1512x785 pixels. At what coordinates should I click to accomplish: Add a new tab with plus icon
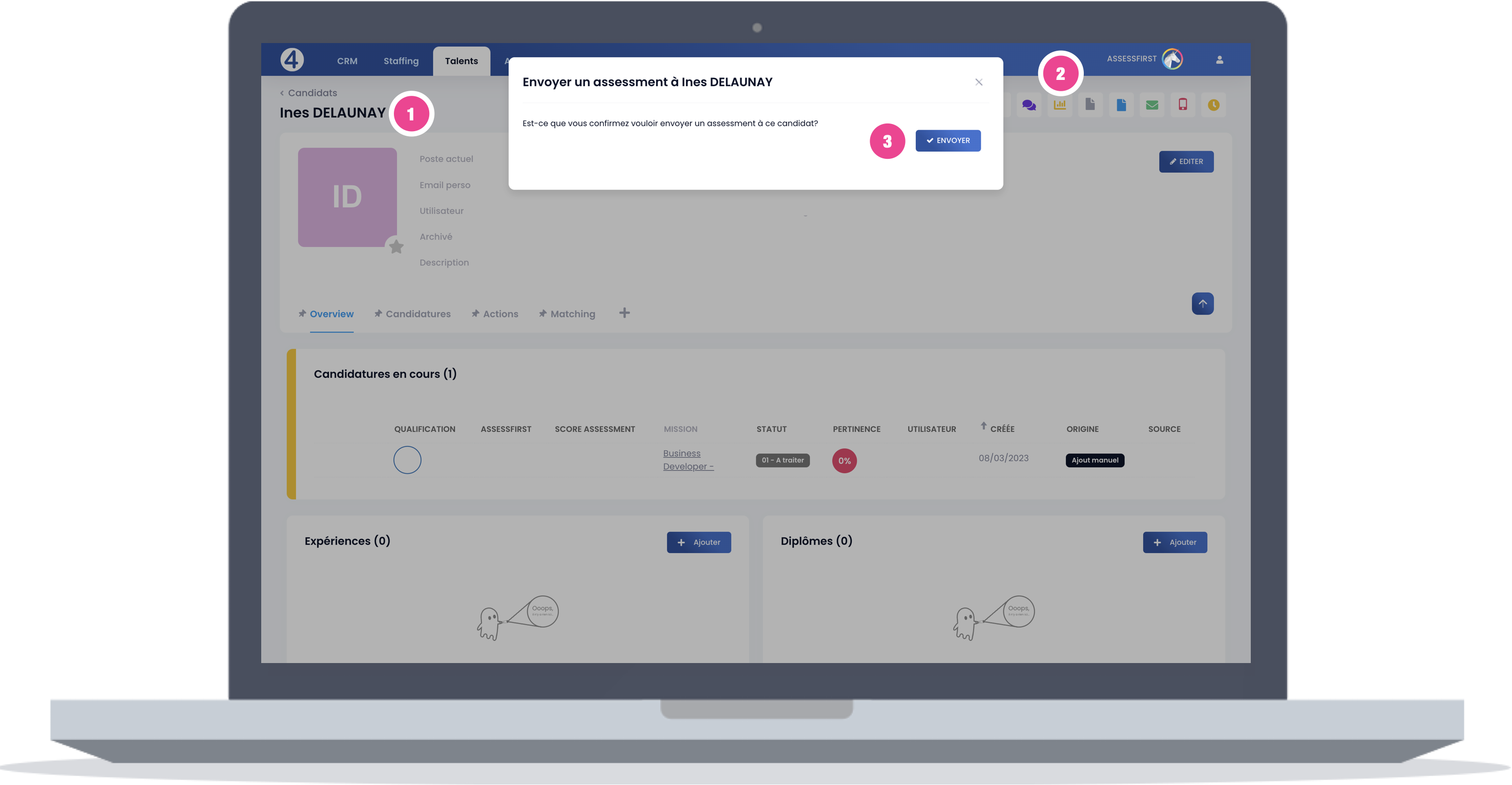pos(624,313)
